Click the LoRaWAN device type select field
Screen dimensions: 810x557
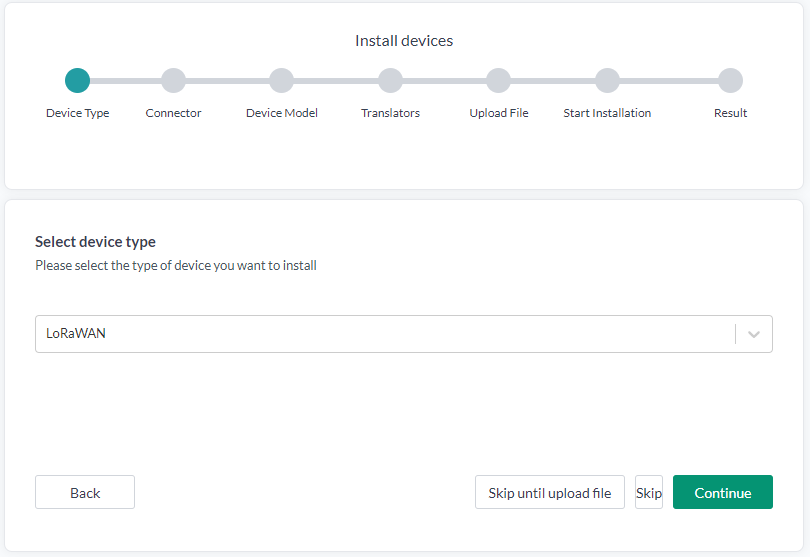coord(404,334)
